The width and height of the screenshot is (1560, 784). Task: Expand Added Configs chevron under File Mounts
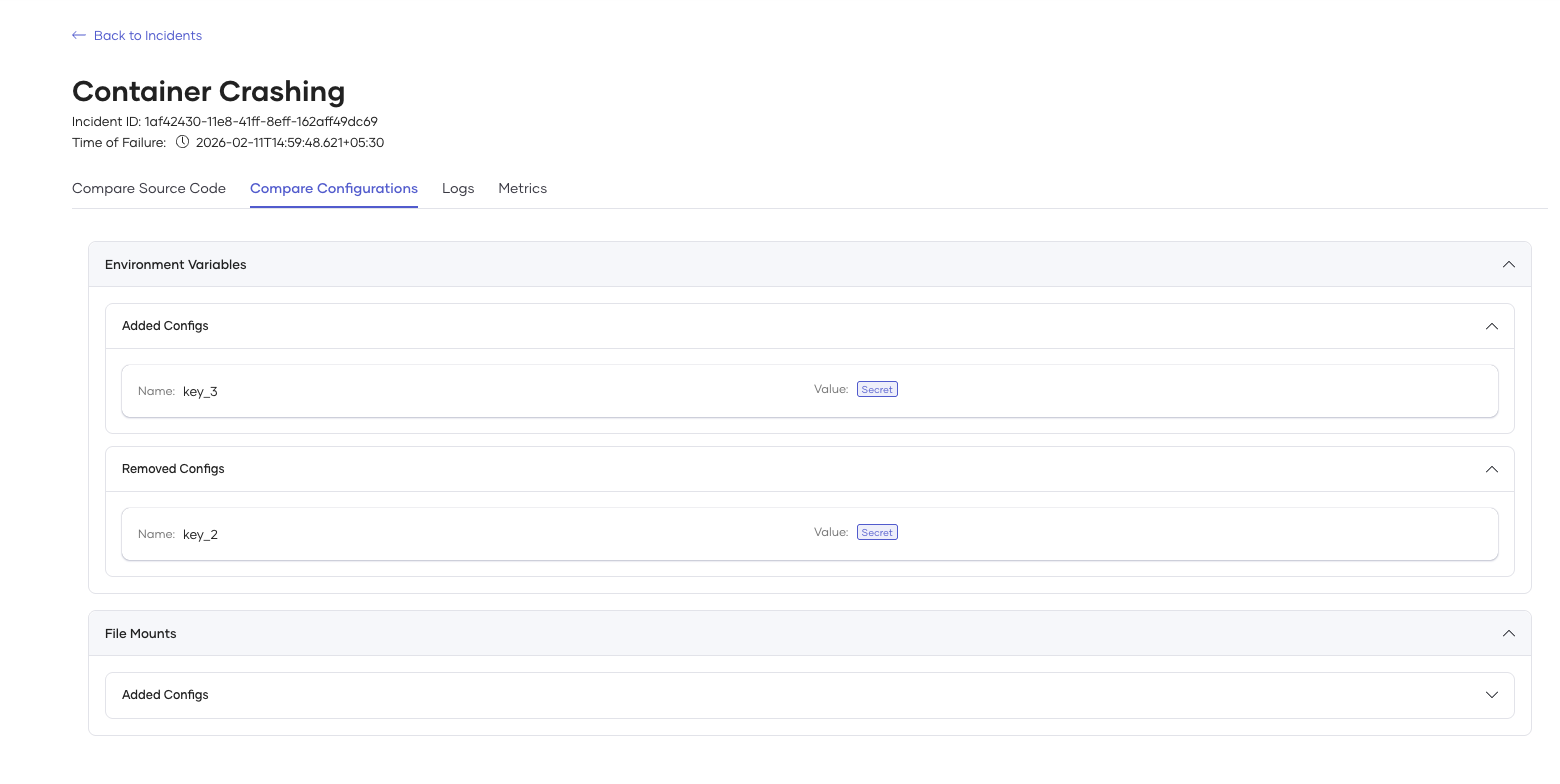(1491, 695)
